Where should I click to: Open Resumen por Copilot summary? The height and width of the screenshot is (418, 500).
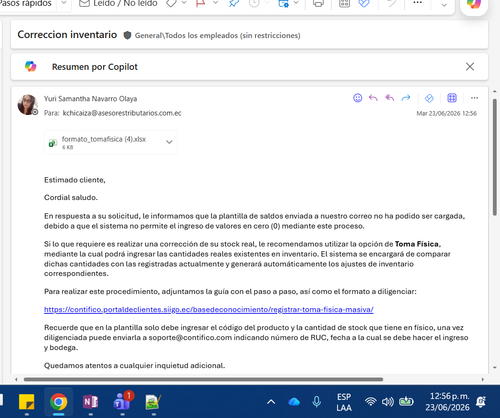95,67
